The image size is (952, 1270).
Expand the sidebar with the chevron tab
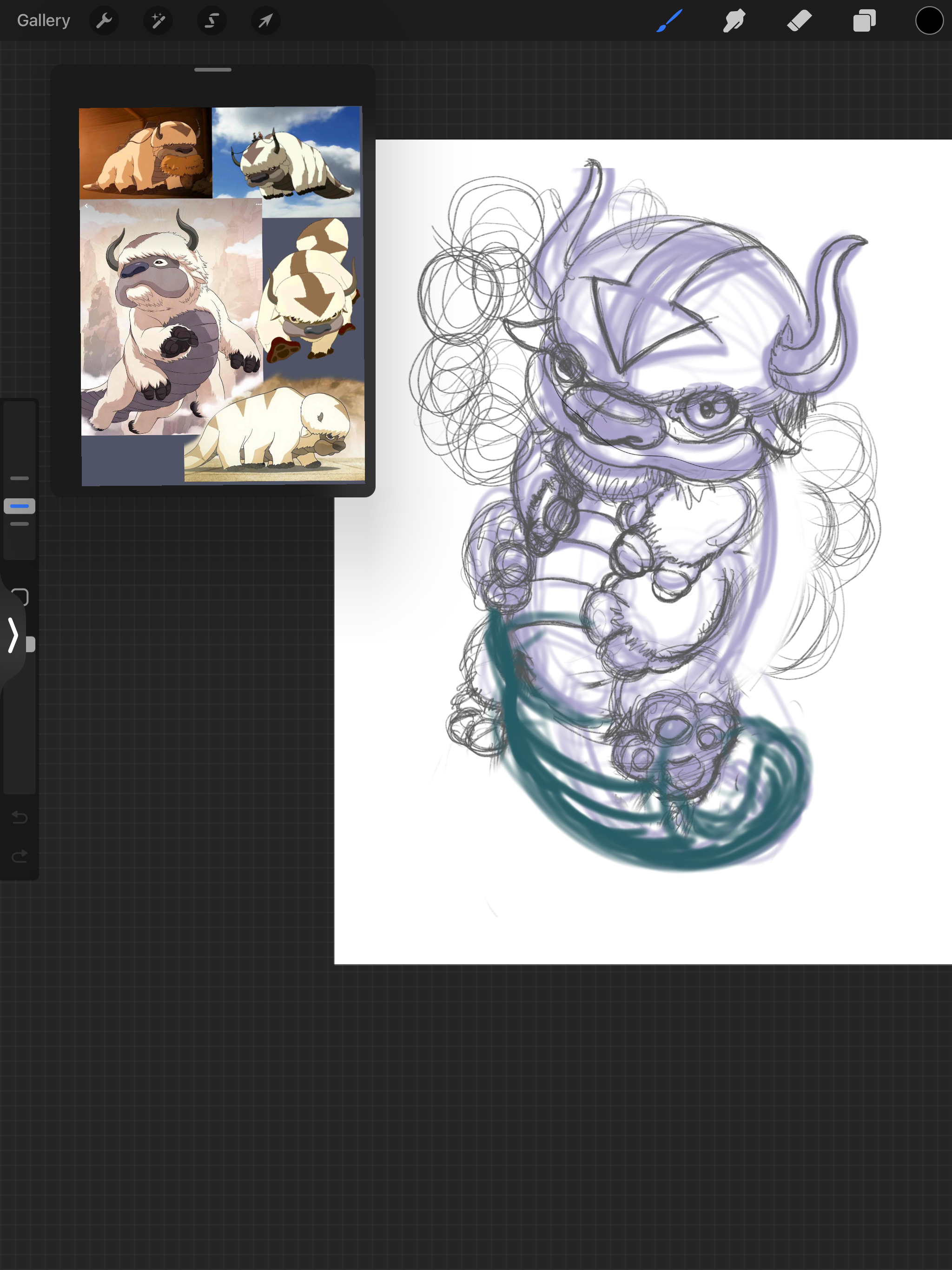tap(13, 635)
